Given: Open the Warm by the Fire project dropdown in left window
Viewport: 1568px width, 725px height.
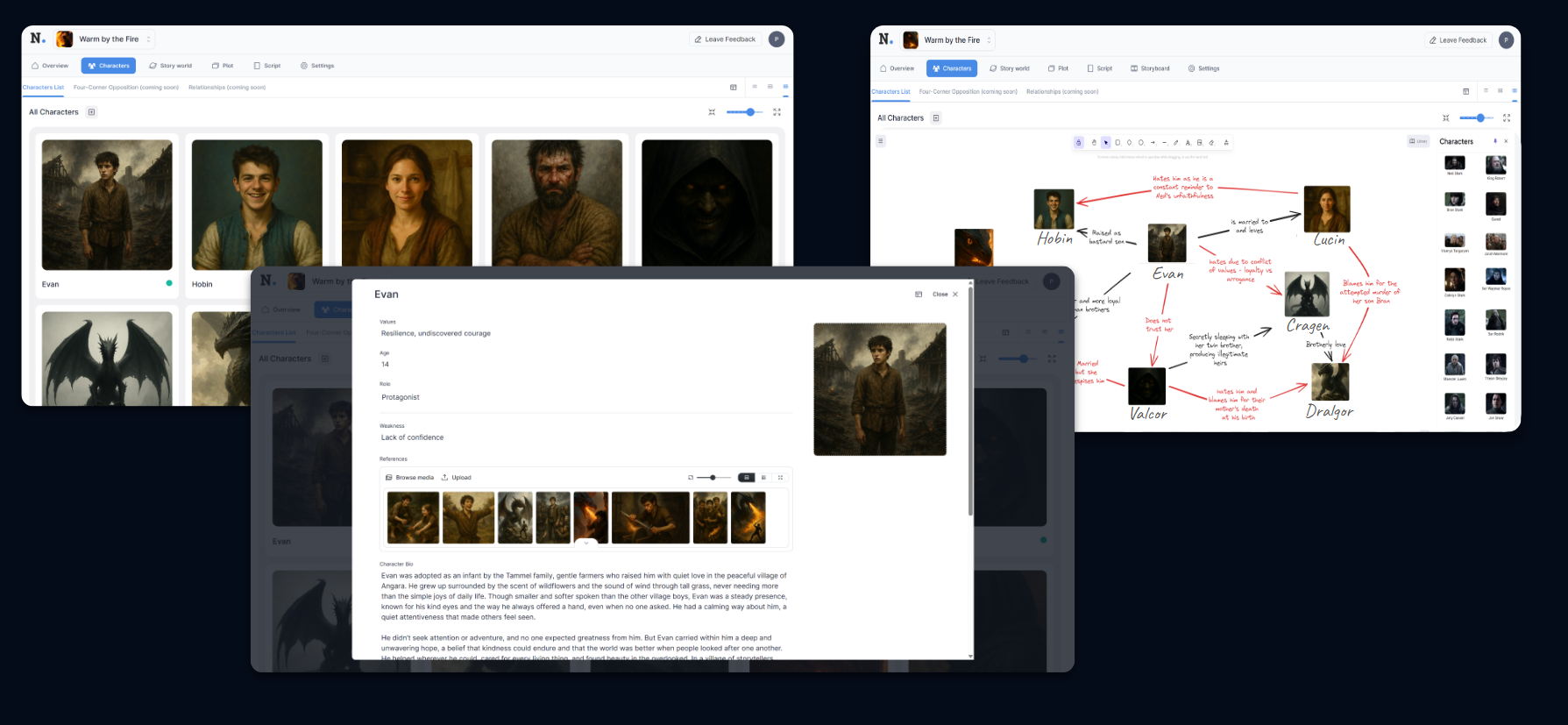Looking at the screenshot, I should coord(149,39).
